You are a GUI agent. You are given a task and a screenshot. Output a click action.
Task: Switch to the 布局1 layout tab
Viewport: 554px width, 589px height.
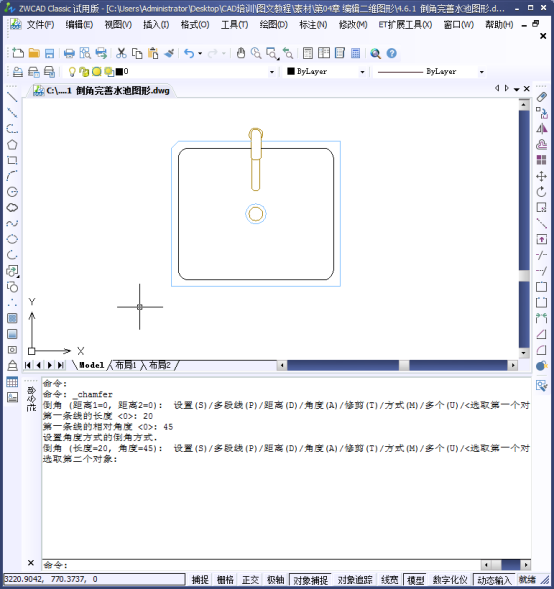click(125, 365)
